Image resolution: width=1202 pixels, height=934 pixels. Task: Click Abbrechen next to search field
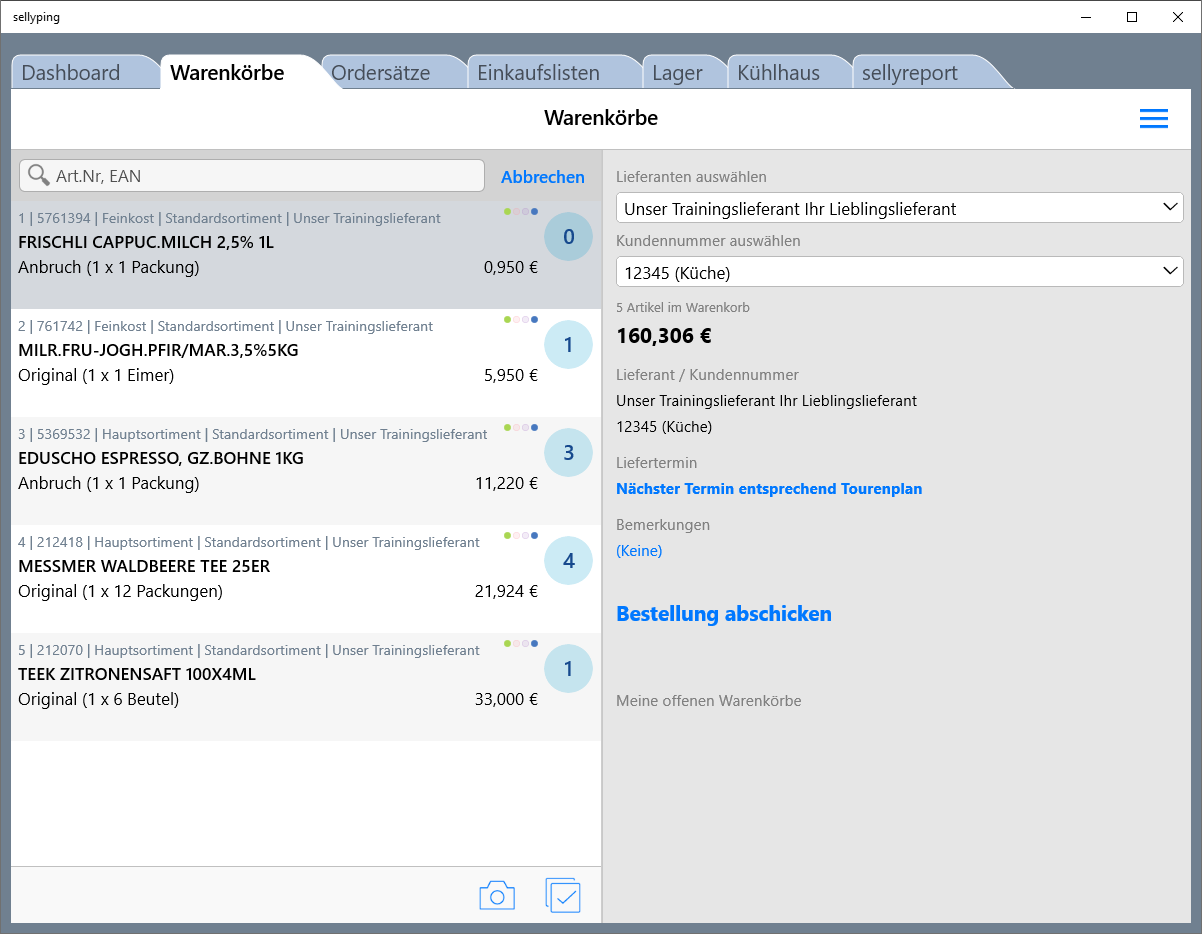click(542, 177)
